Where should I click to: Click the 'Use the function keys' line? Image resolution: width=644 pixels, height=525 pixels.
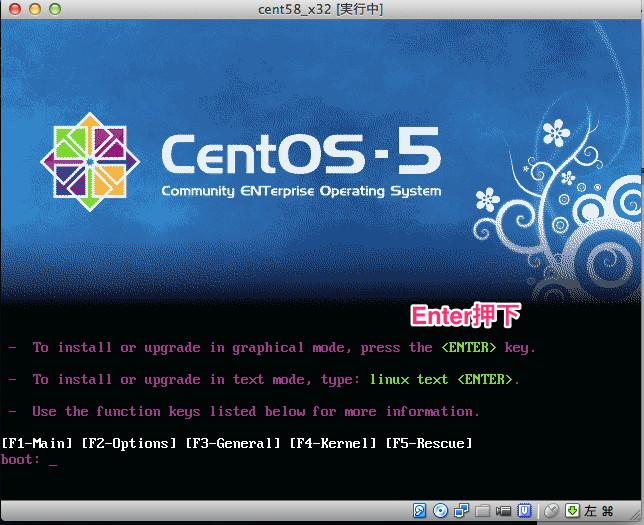click(x=256, y=411)
